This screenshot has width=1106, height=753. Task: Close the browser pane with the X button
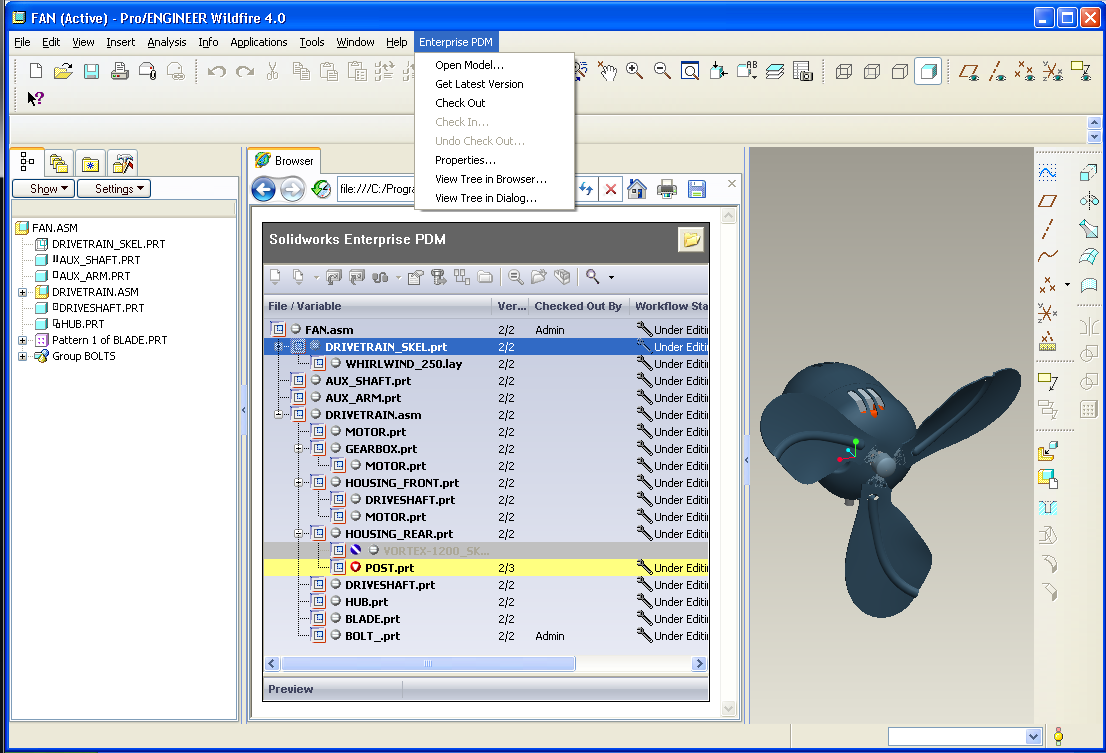pos(731,183)
